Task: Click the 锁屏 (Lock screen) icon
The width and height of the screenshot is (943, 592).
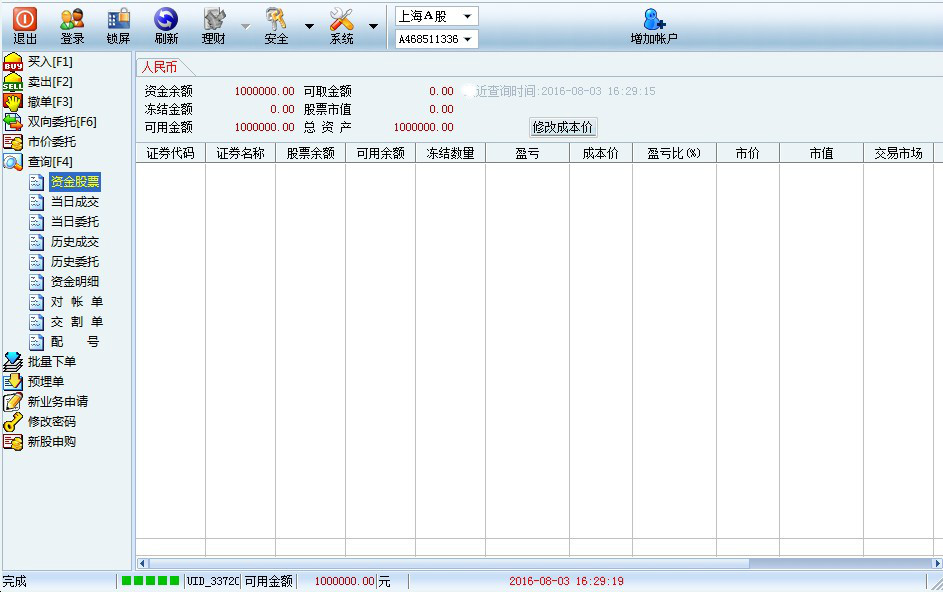Action: (x=118, y=19)
